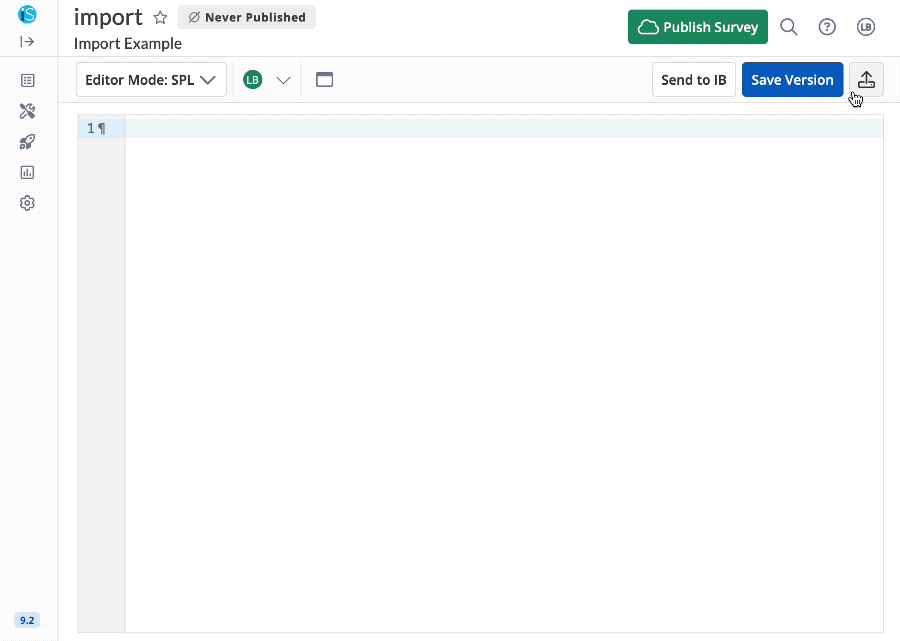Click the search magnifier icon
This screenshot has height=641, width=900.
pyautogui.click(x=788, y=27)
